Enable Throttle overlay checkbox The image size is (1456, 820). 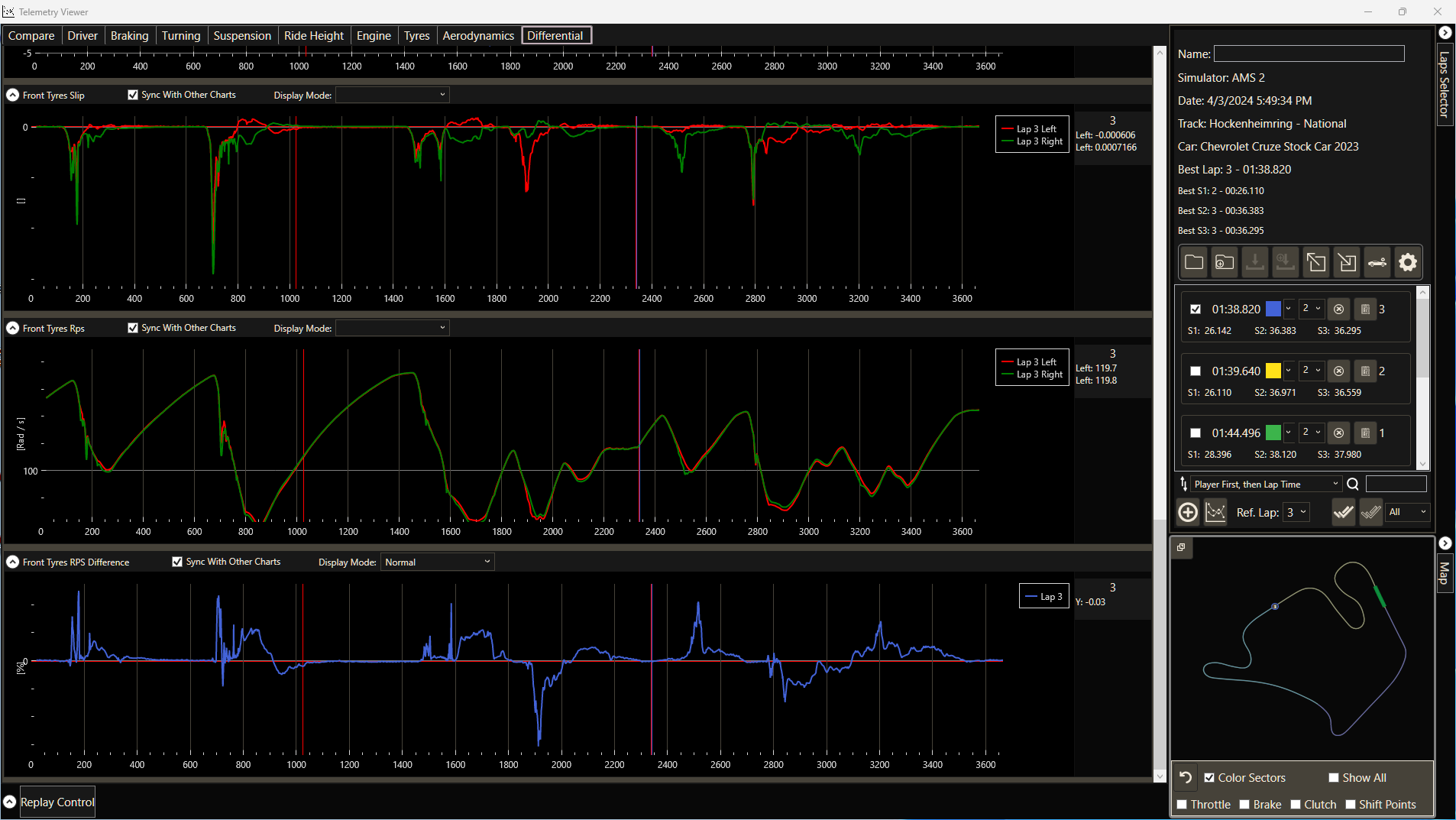pyautogui.click(x=1182, y=805)
